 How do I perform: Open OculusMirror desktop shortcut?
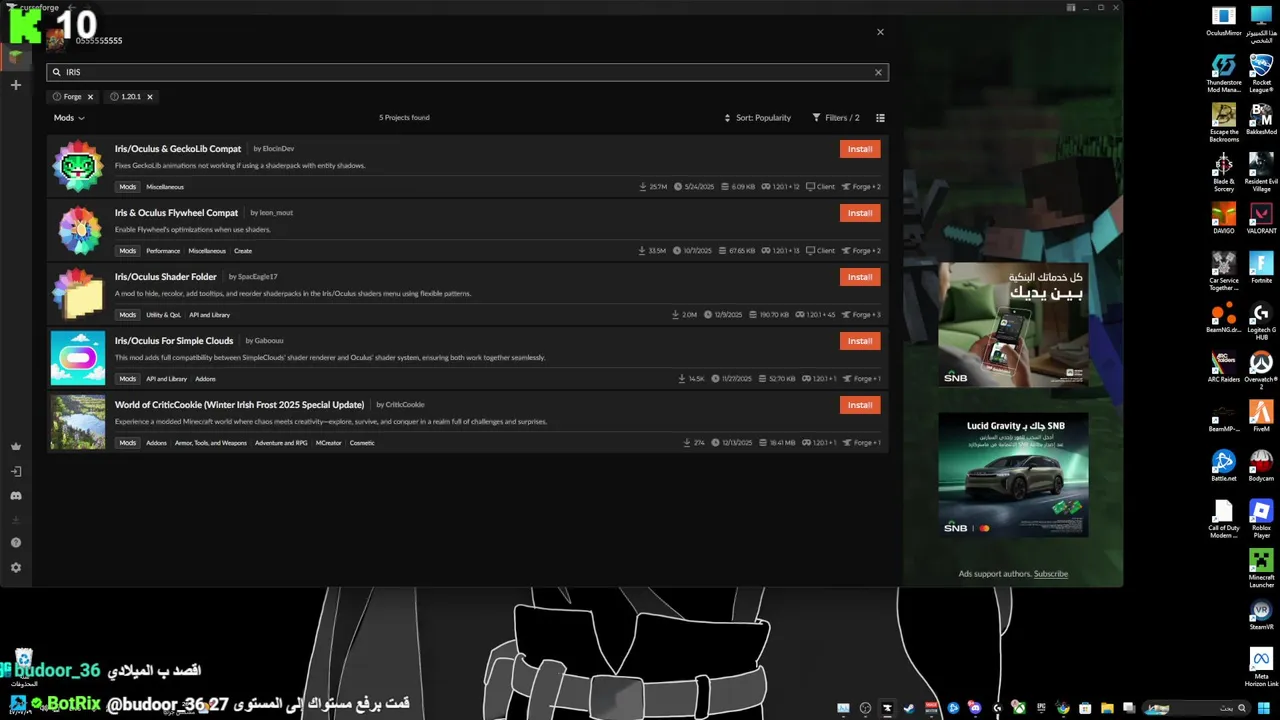[x=1223, y=22]
